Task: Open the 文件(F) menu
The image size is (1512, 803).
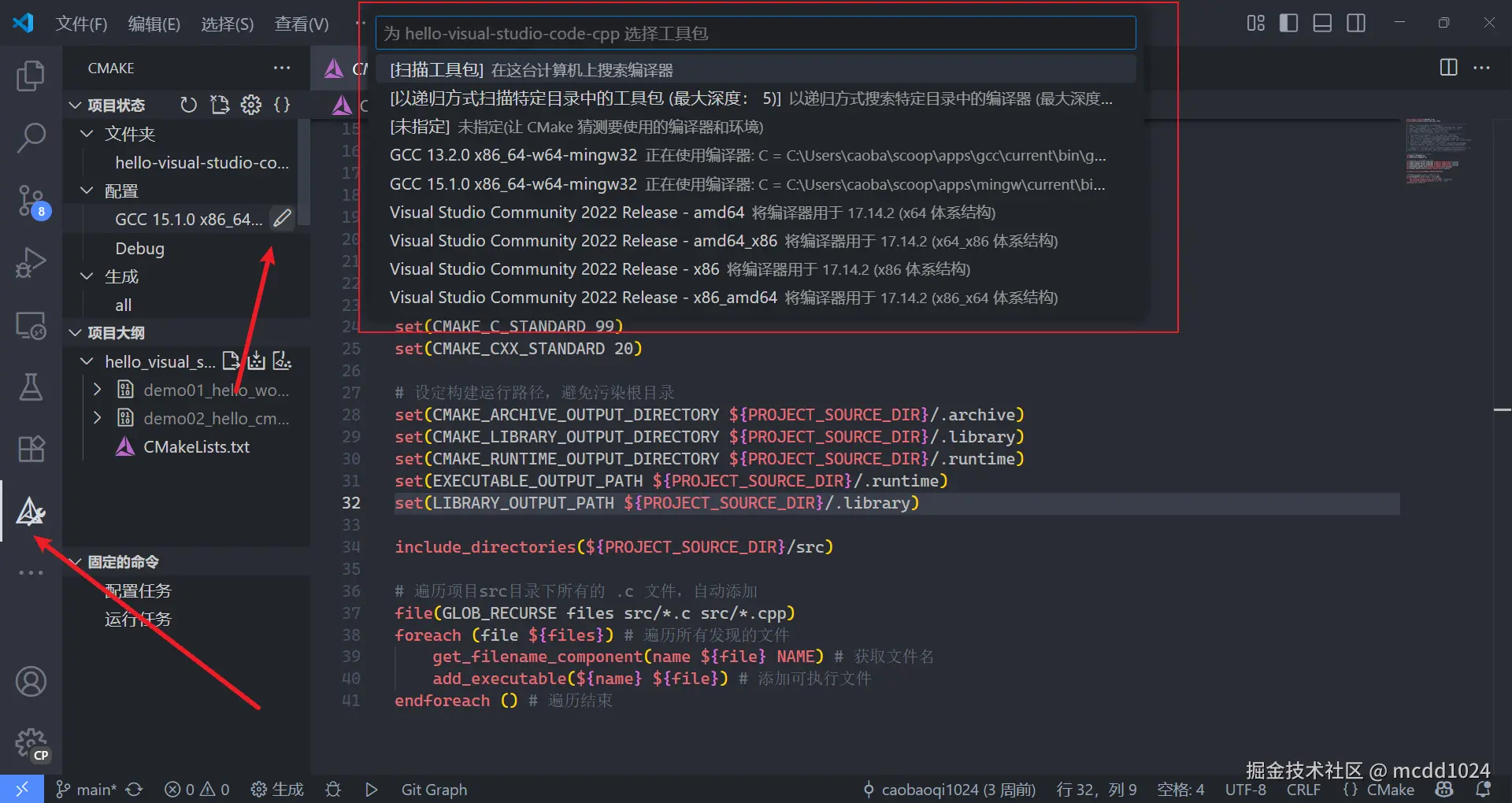Action: [x=81, y=24]
